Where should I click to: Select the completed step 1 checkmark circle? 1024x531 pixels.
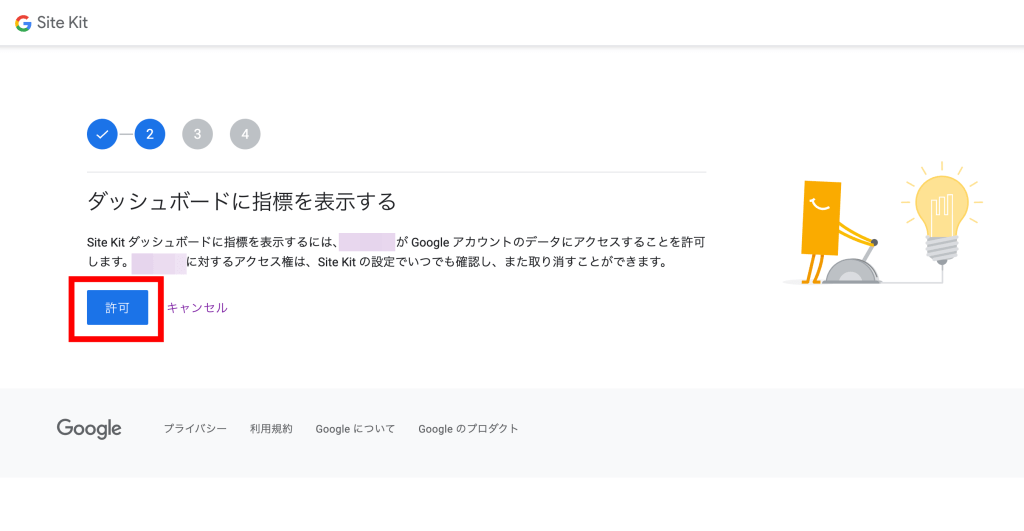tap(102, 134)
